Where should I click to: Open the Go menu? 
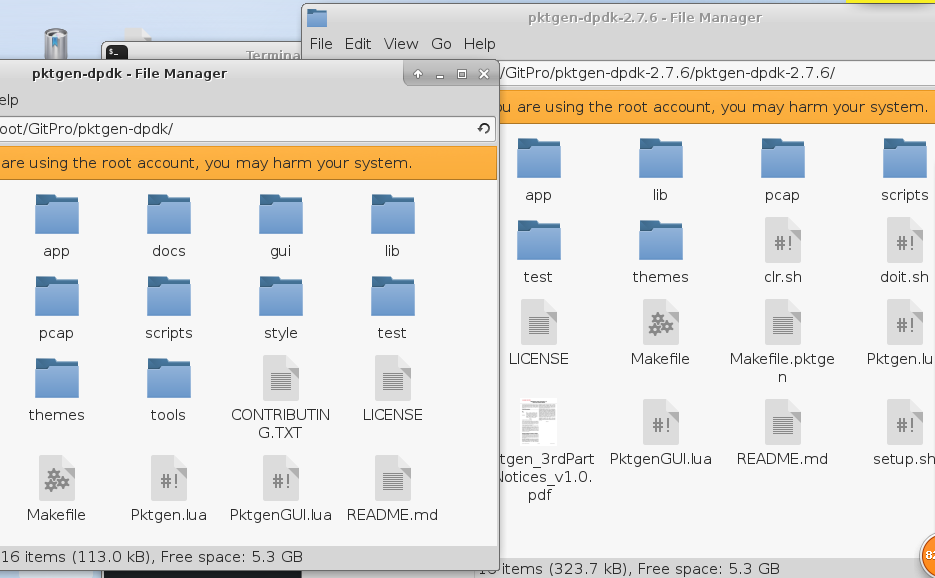[x=441, y=44]
